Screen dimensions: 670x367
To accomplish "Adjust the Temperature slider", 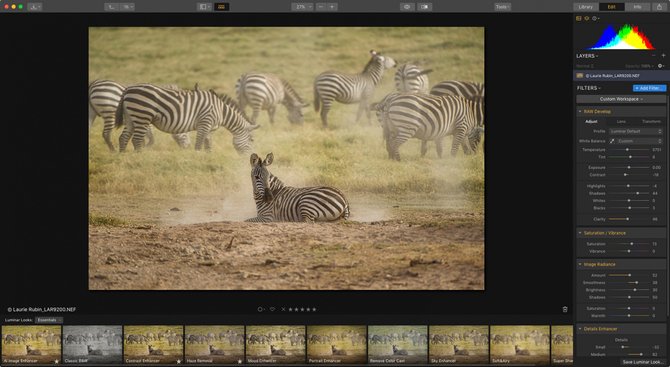I will click(x=629, y=150).
